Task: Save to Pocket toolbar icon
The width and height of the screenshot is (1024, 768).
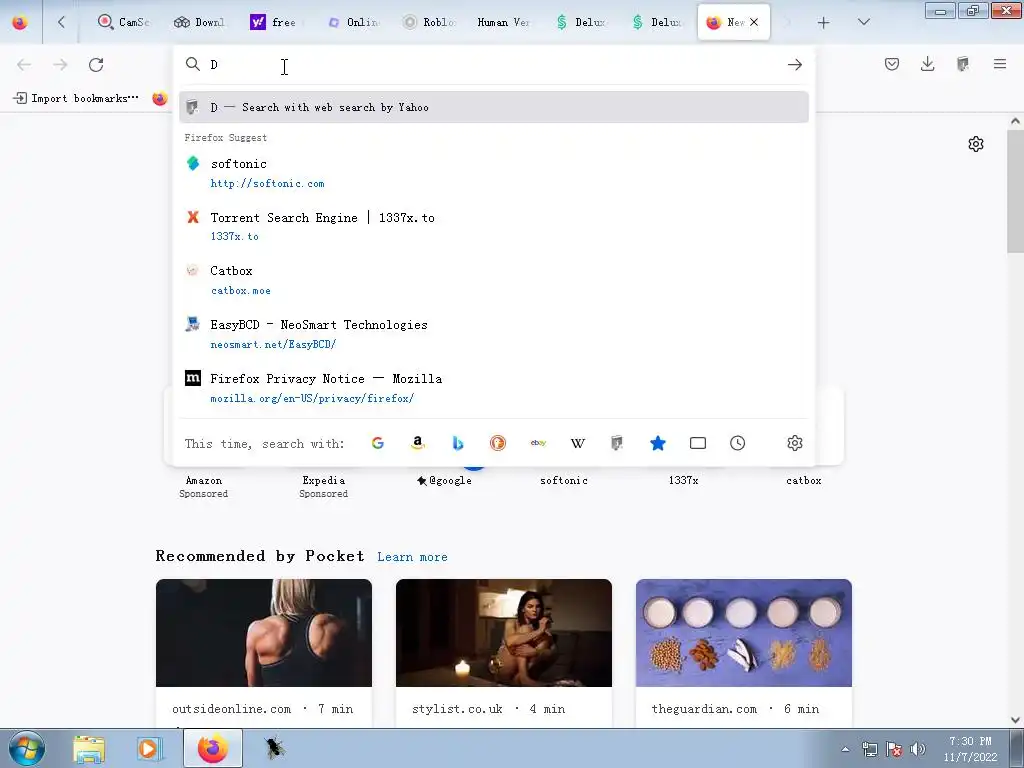Action: 892,64
